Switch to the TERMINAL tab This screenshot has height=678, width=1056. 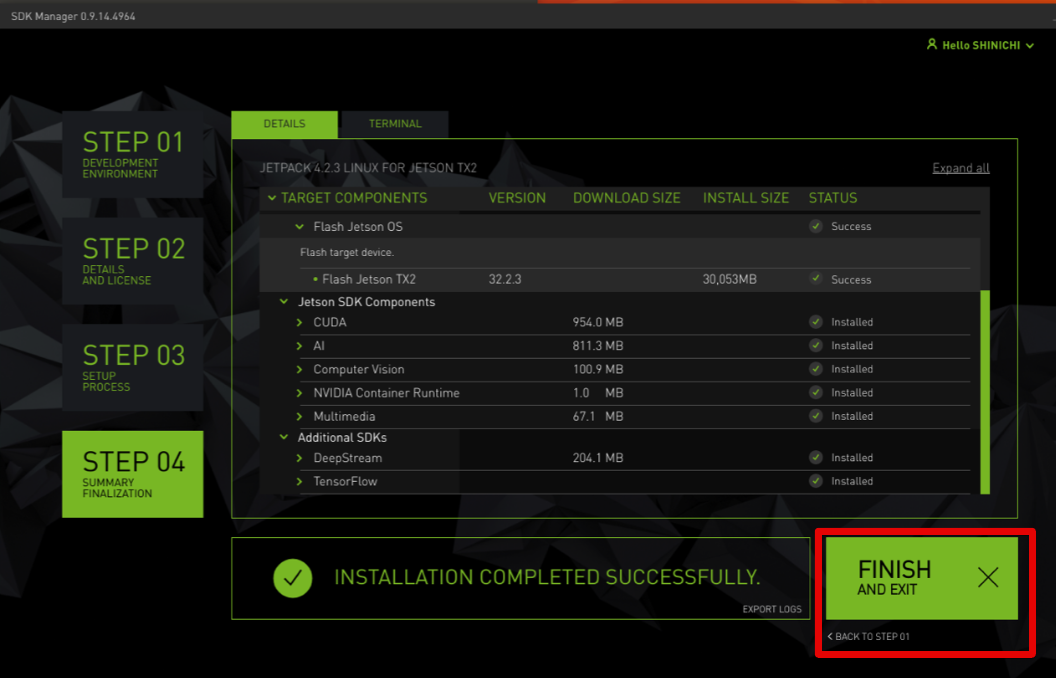coord(394,124)
